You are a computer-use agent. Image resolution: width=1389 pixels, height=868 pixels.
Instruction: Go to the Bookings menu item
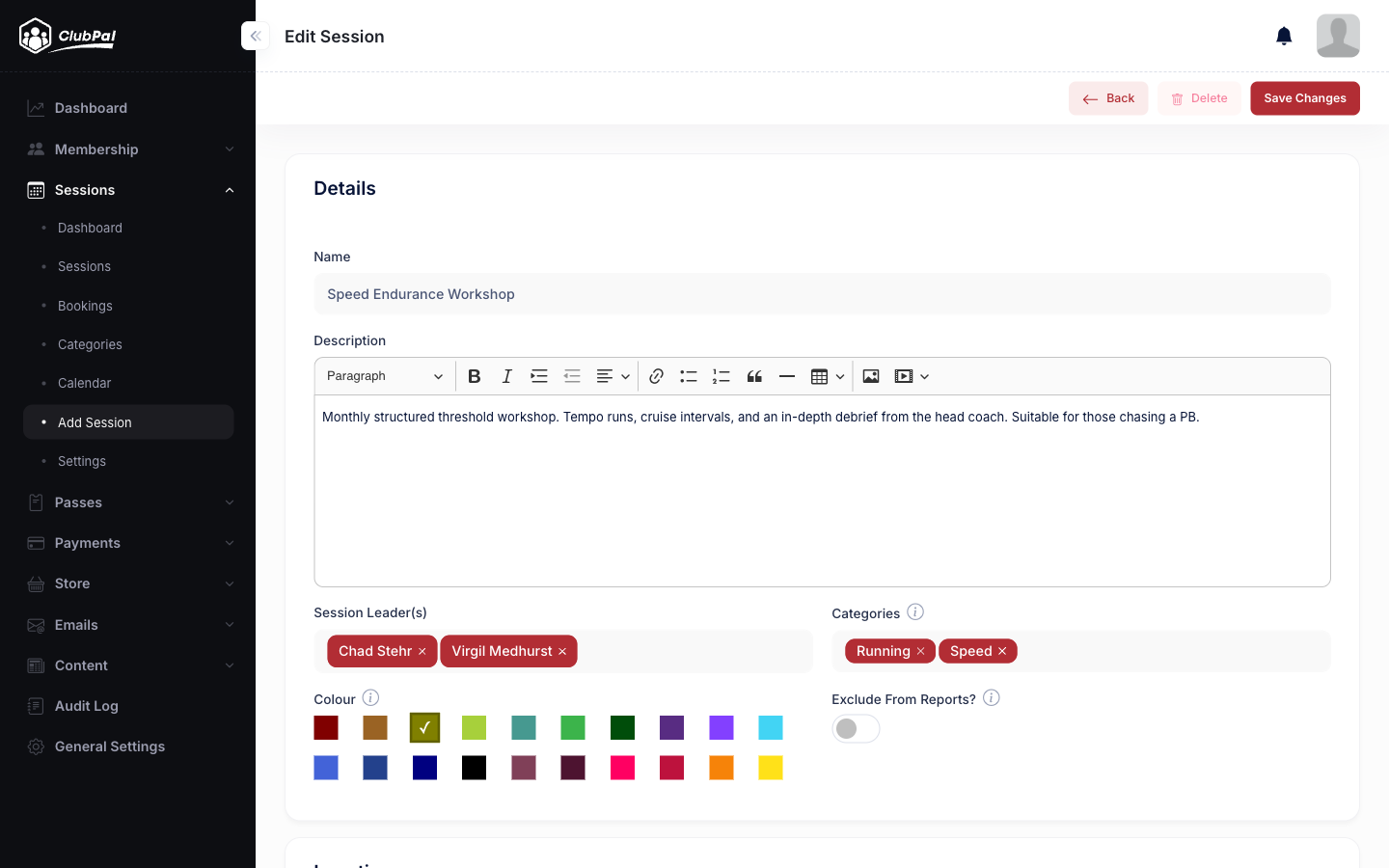click(x=85, y=306)
